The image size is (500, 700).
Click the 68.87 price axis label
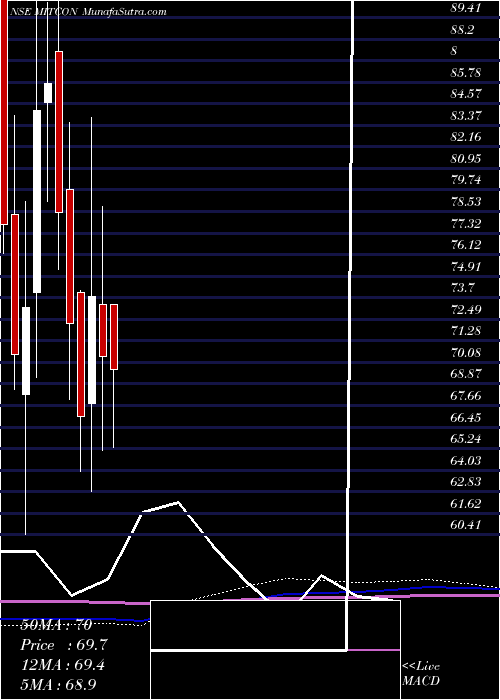pos(466,374)
